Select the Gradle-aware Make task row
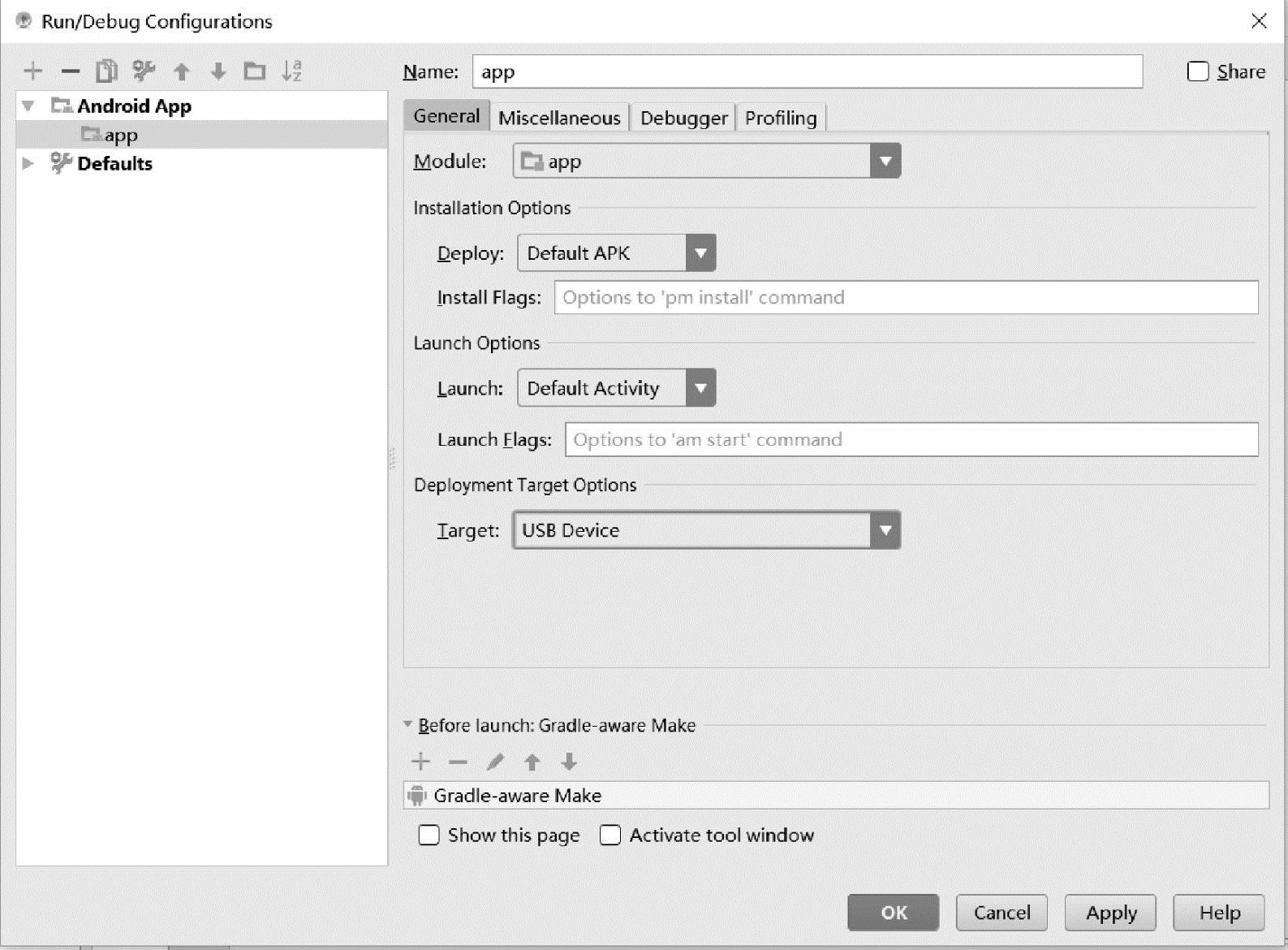The image size is (1288, 950). coord(836,796)
